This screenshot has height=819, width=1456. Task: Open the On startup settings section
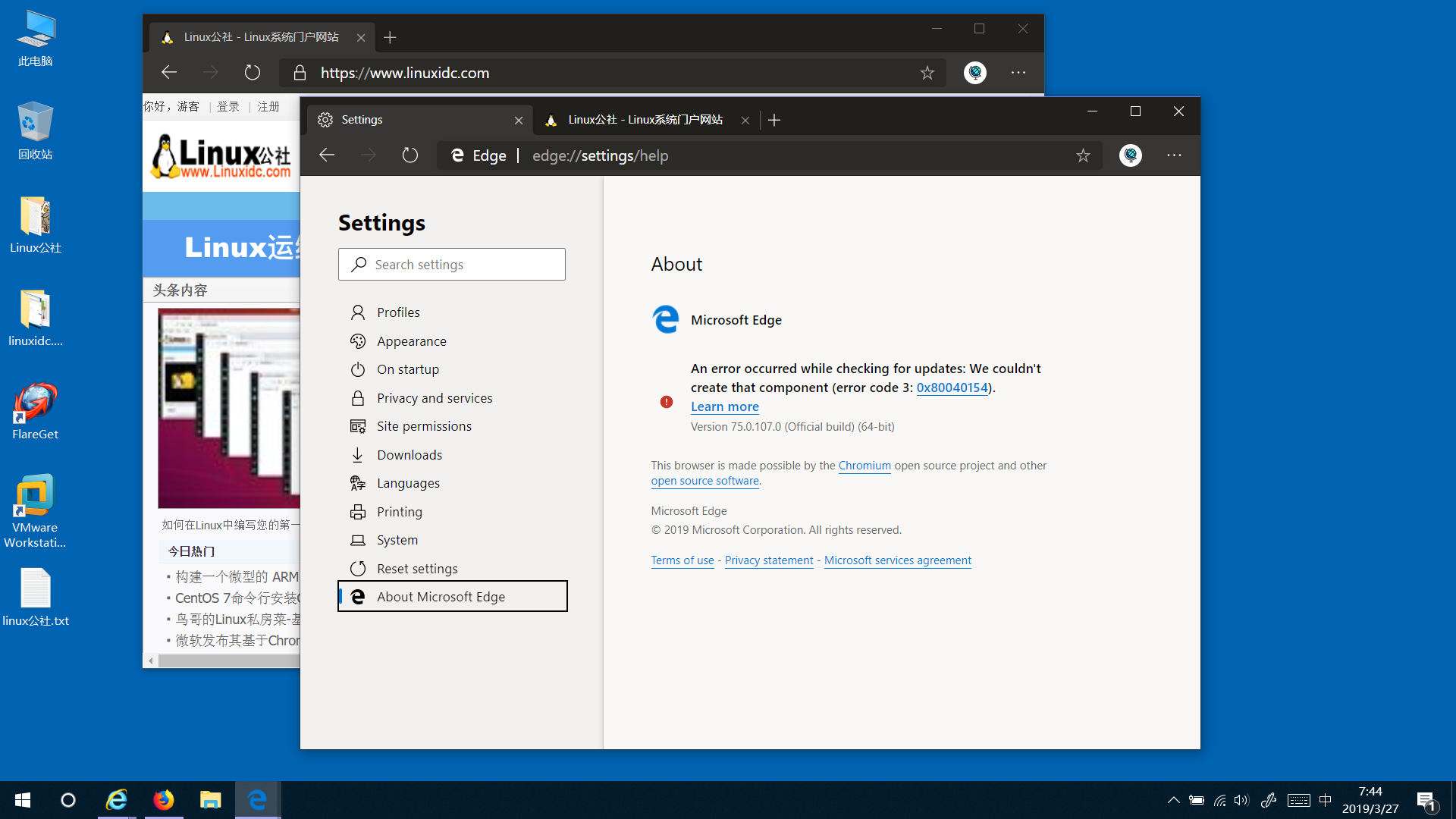[452, 369]
